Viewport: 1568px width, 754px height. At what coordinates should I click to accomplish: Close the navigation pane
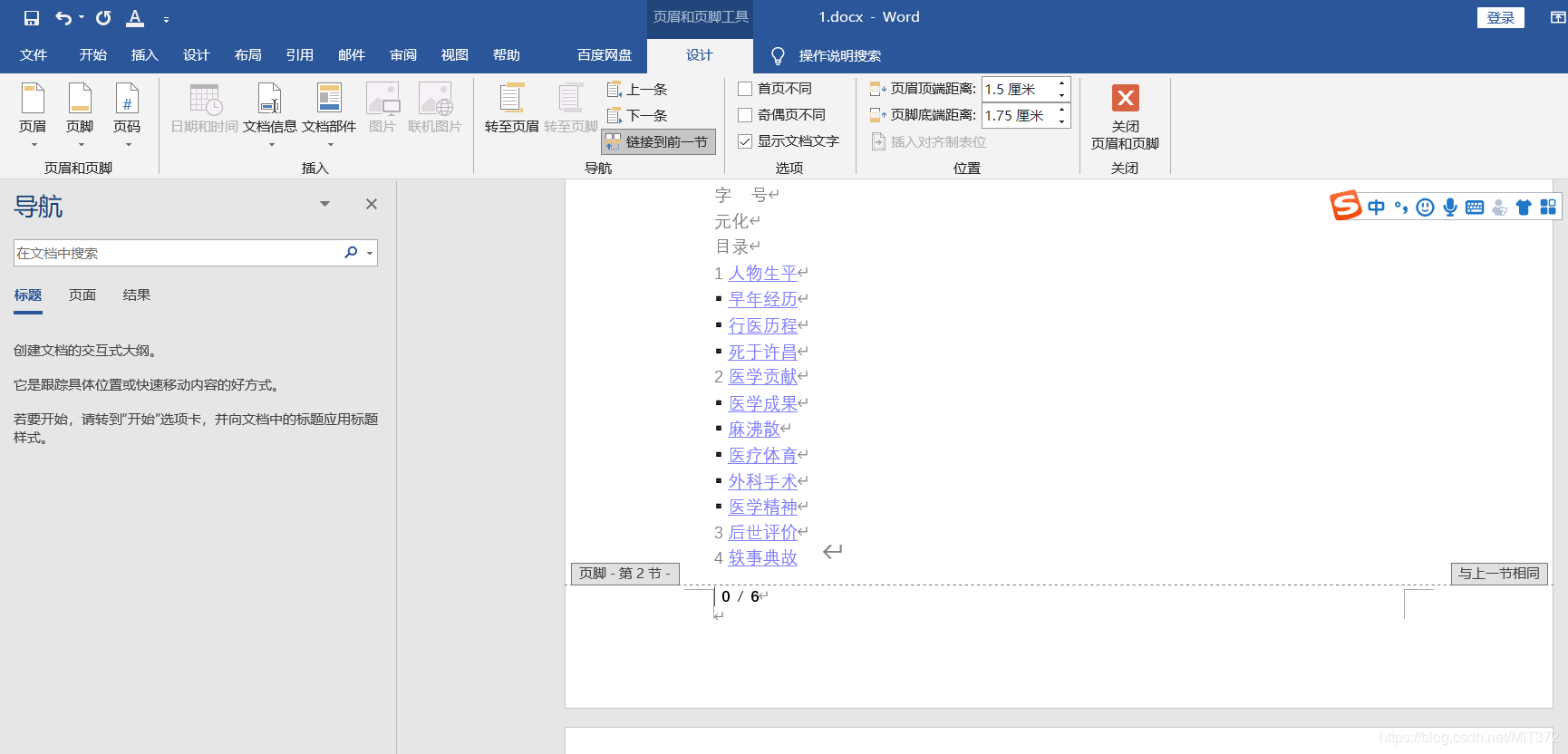372,204
